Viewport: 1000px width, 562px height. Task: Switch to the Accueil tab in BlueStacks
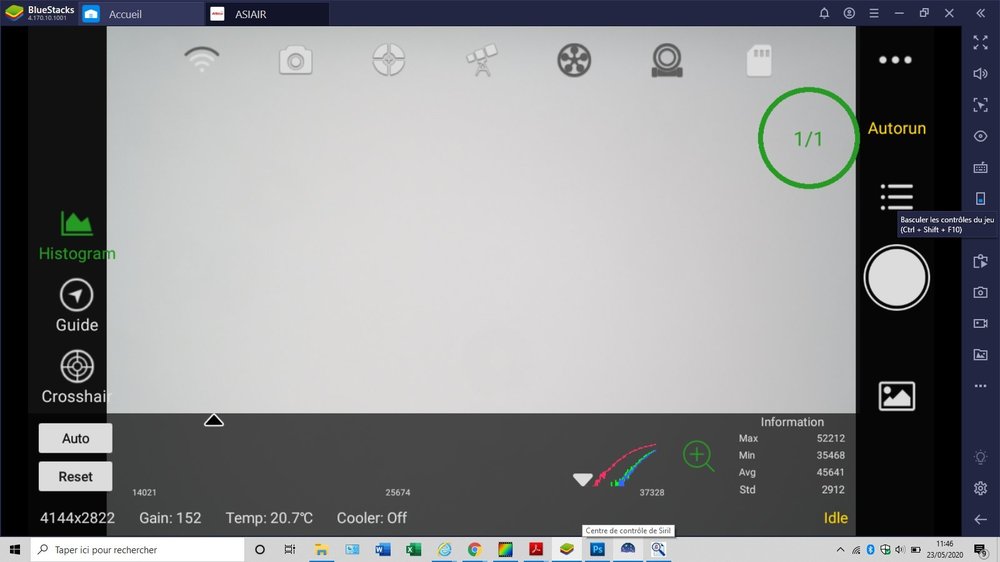click(x=140, y=14)
